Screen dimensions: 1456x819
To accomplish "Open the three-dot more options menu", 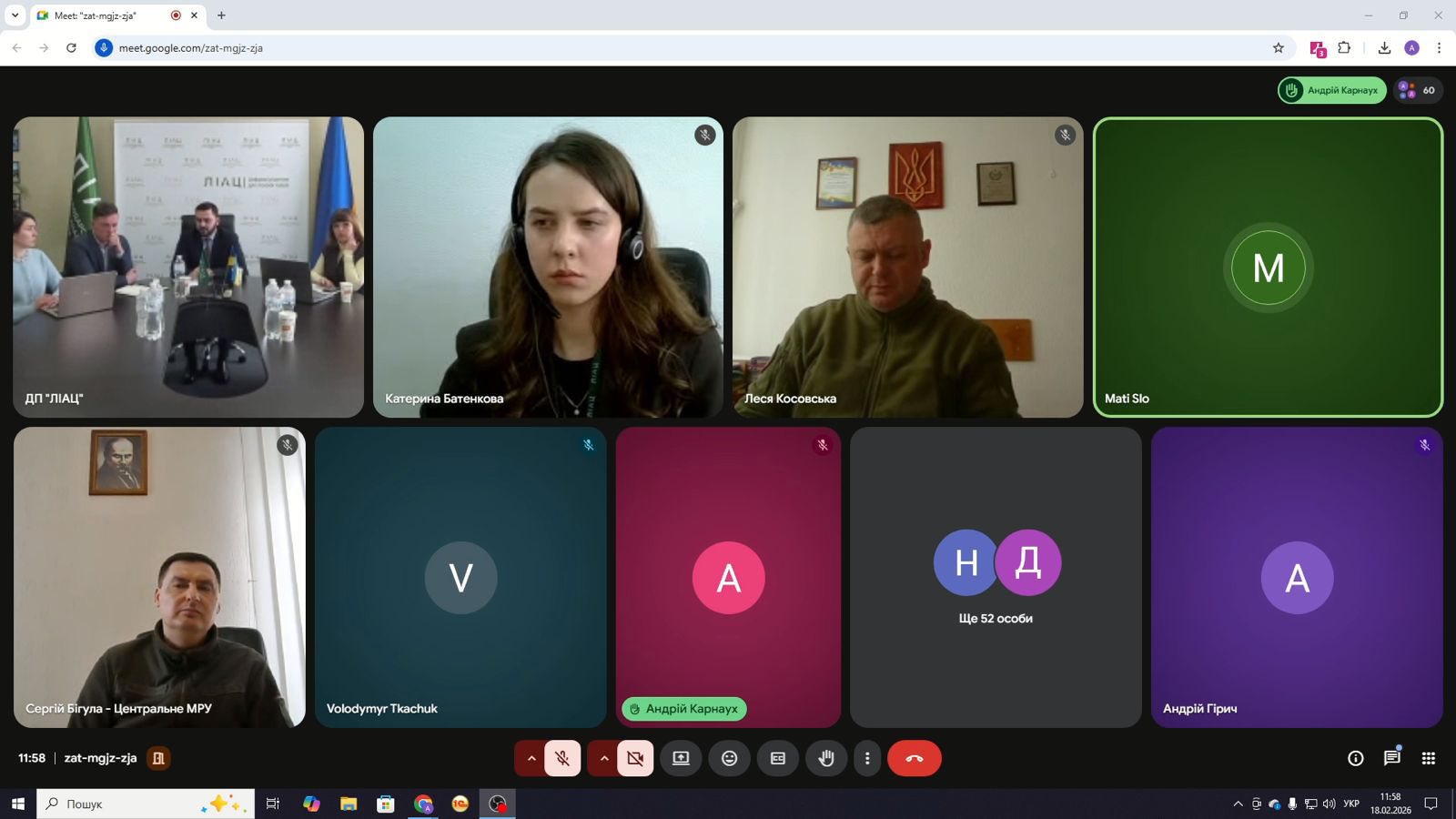I will pos(867,758).
